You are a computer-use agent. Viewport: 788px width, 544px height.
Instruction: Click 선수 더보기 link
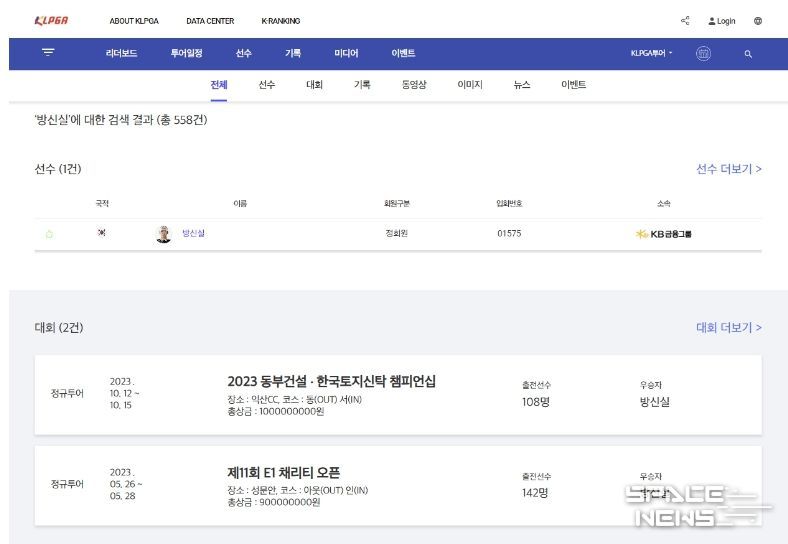point(728,169)
